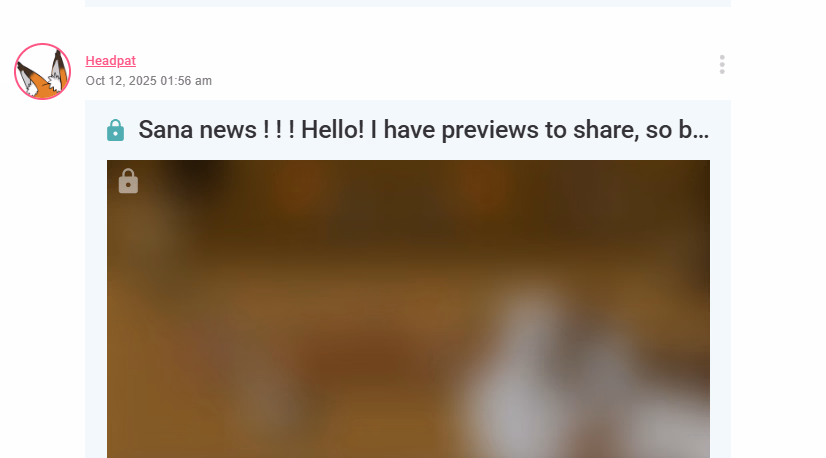Select the previous post card strip above
The image size is (826, 458).
click(x=408, y=3)
